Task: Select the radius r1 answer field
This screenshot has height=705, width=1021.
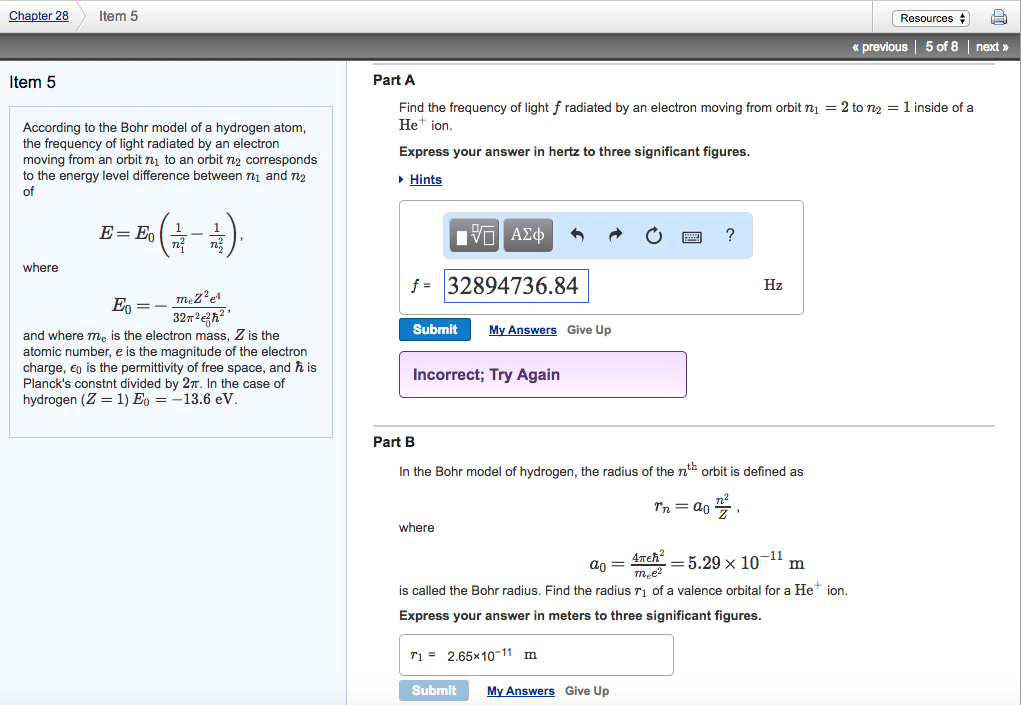Action: (490, 654)
